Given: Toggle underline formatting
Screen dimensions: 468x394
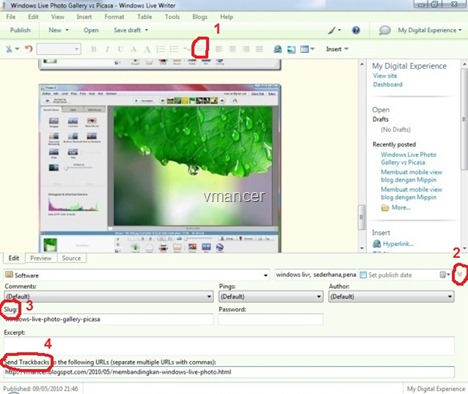Looking at the screenshot, I should click(120, 49).
